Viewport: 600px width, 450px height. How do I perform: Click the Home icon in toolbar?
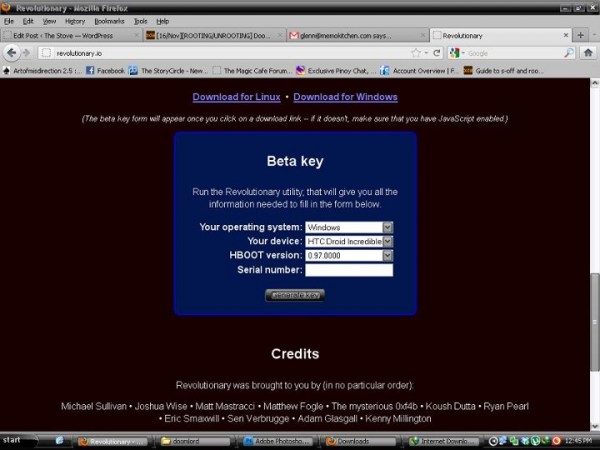coord(590,53)
